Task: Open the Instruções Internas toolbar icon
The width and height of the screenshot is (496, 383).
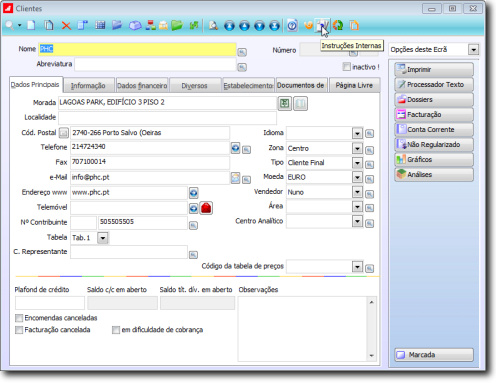Action: coord(323,25)
